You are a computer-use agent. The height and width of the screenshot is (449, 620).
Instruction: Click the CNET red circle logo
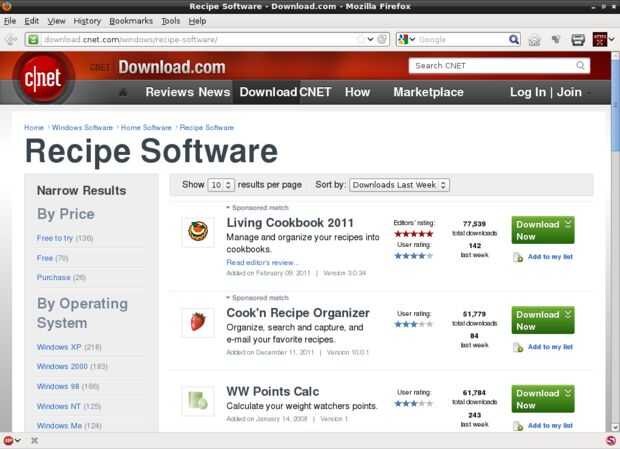click(x=43, y=78)
